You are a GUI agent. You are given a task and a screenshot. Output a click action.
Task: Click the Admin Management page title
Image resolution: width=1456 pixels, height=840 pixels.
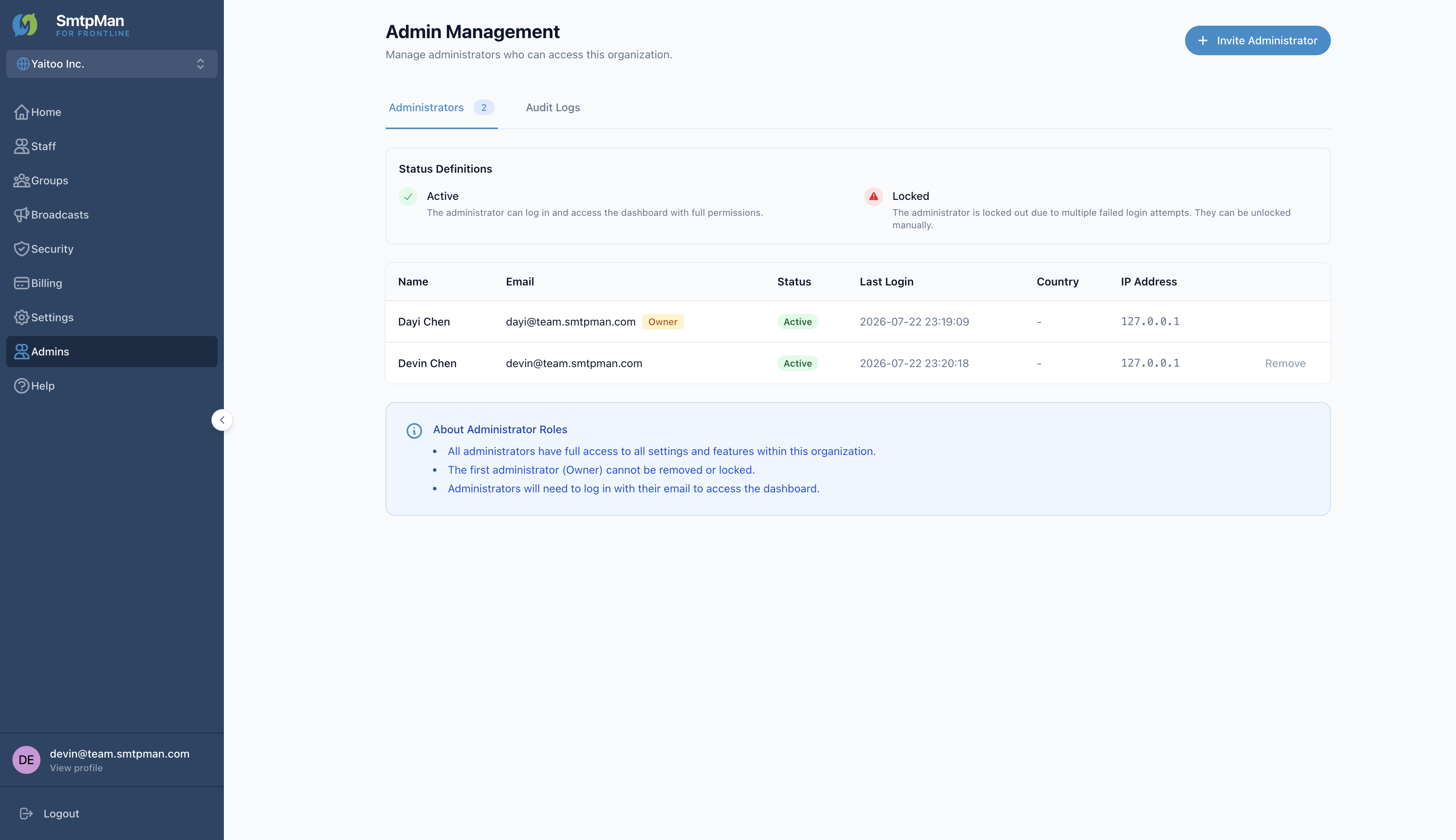point(472,32)
